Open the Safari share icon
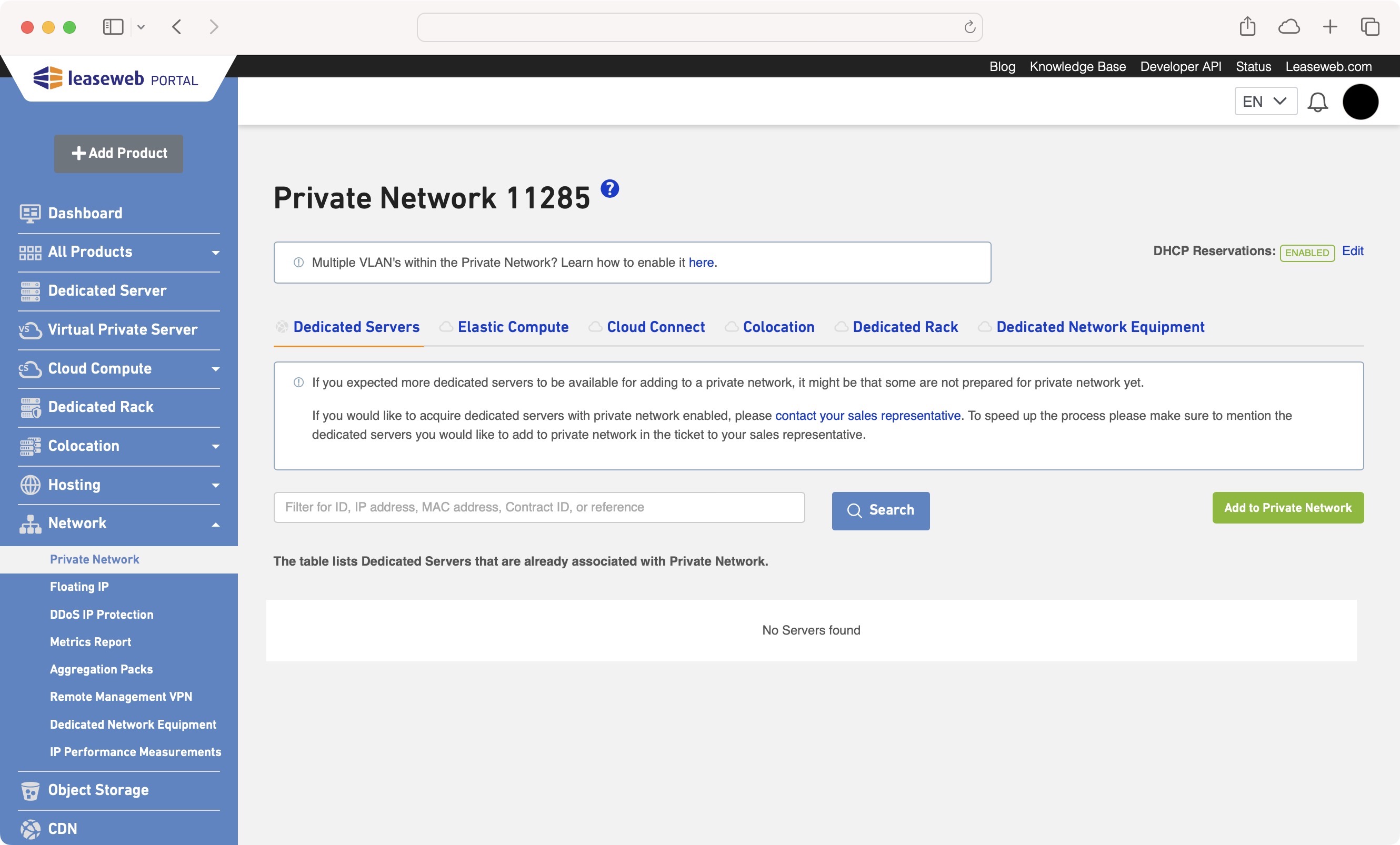The height and width of the screenshot is (845, 1400). (x=1247, y=26)
